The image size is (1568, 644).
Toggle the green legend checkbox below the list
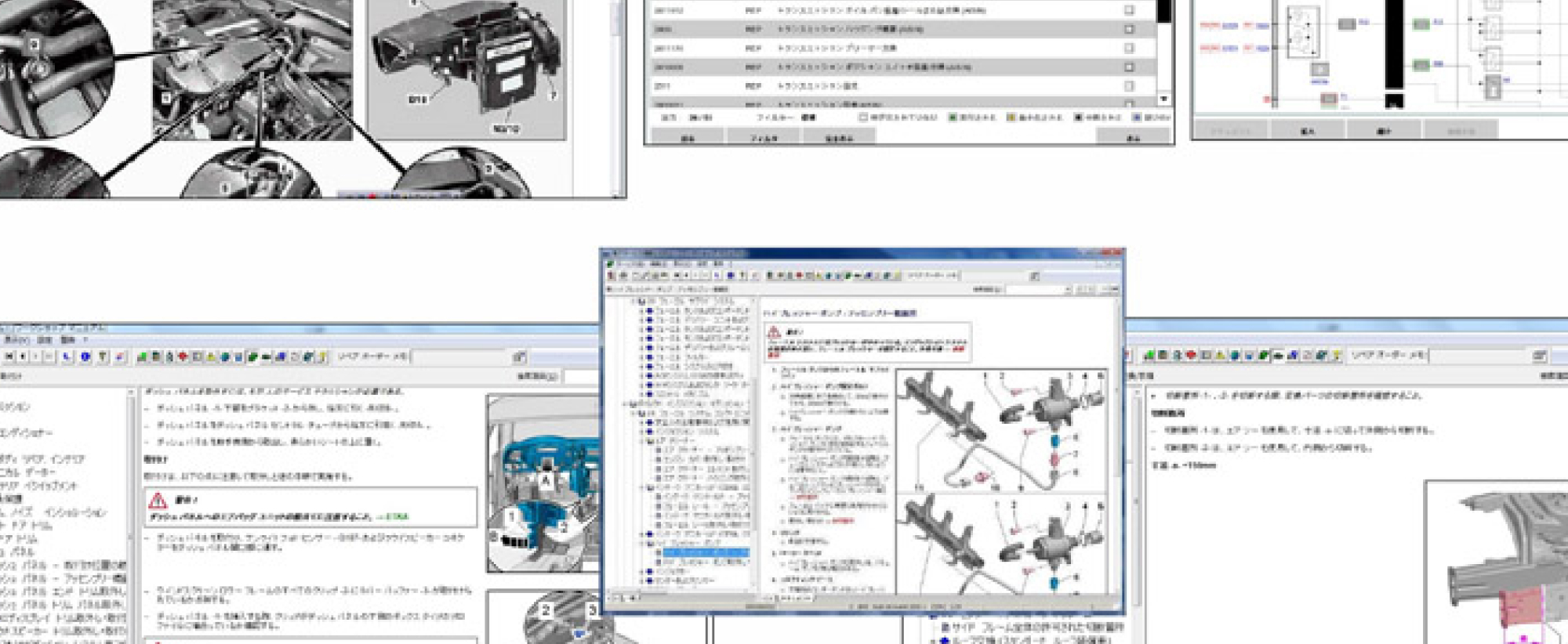(x=953, y=118)
